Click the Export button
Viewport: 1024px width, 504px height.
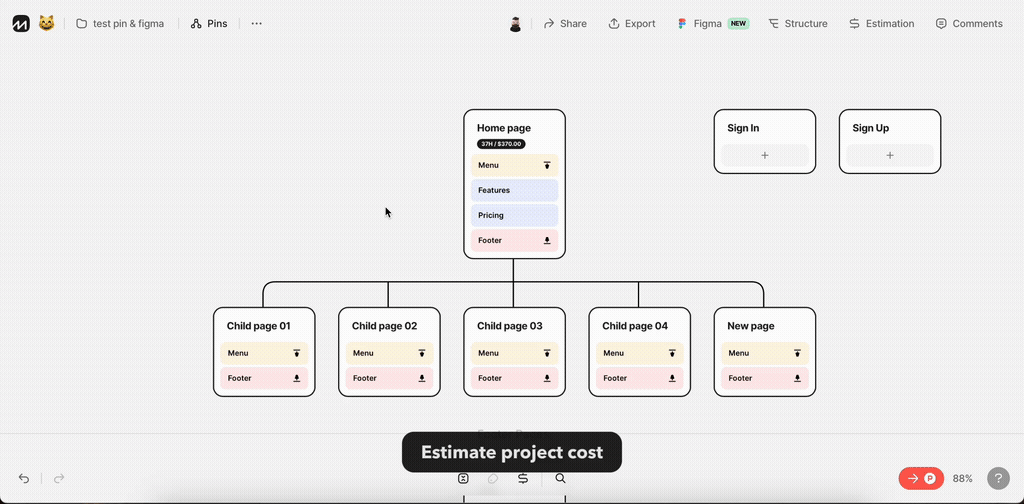tap(632, 24)
